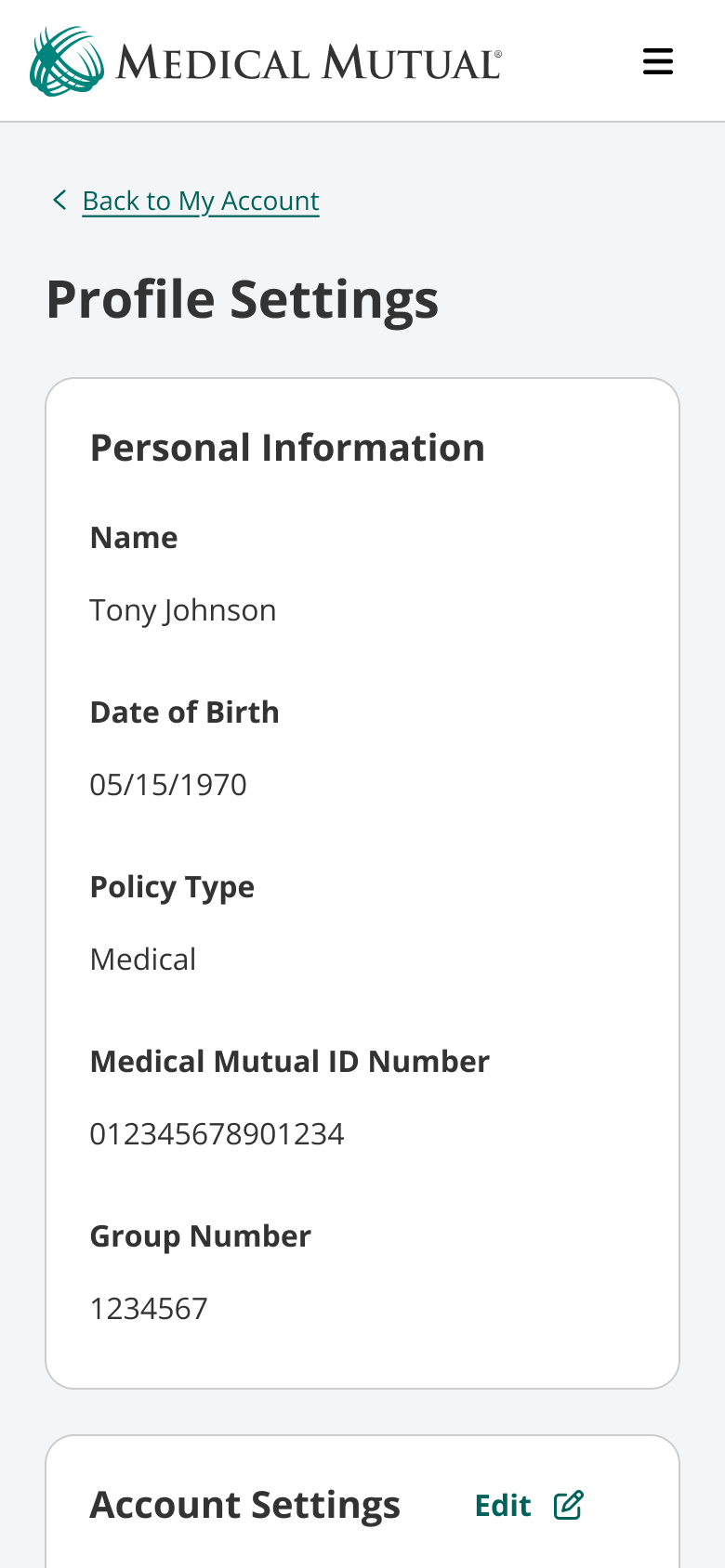Click the Name field label

tap(134, 538)
